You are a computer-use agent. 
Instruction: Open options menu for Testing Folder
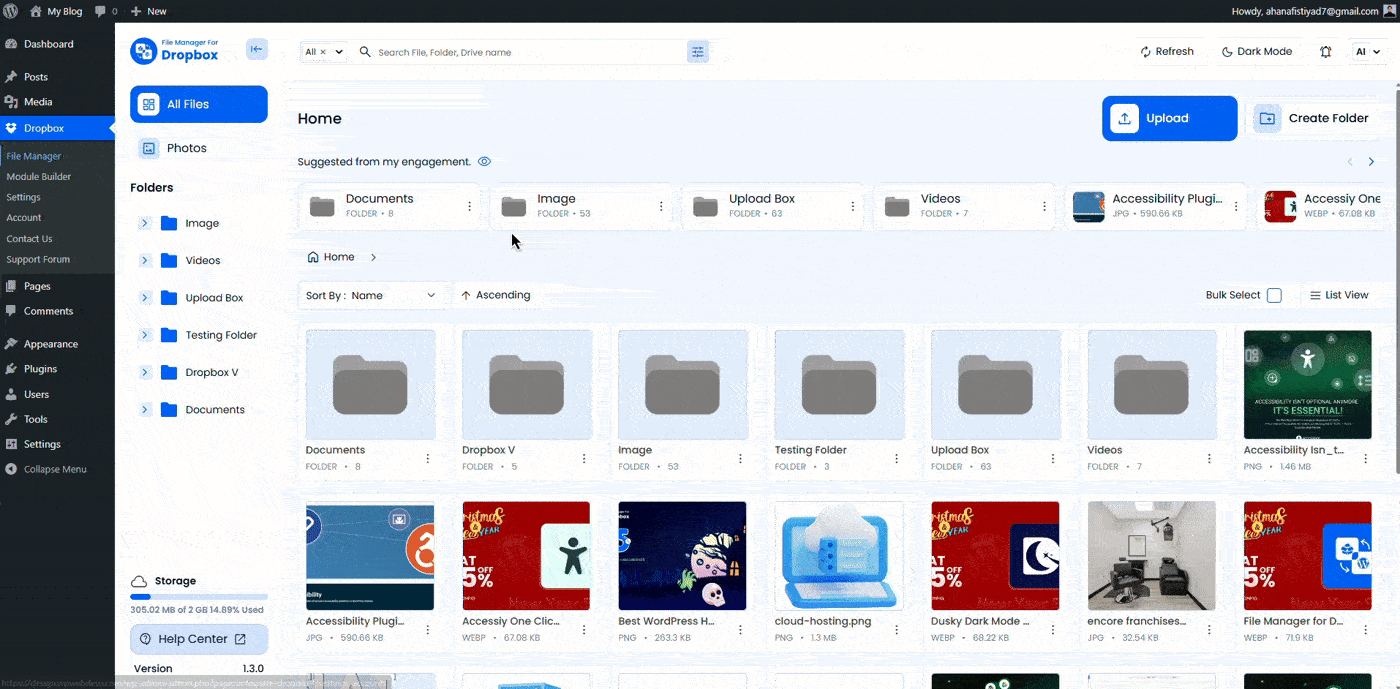click(896, 458)
